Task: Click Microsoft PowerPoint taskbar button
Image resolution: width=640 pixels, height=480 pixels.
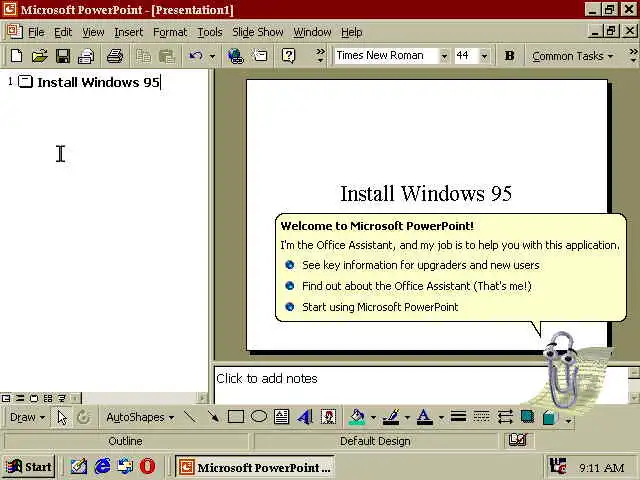Action: tap(255, 467)
